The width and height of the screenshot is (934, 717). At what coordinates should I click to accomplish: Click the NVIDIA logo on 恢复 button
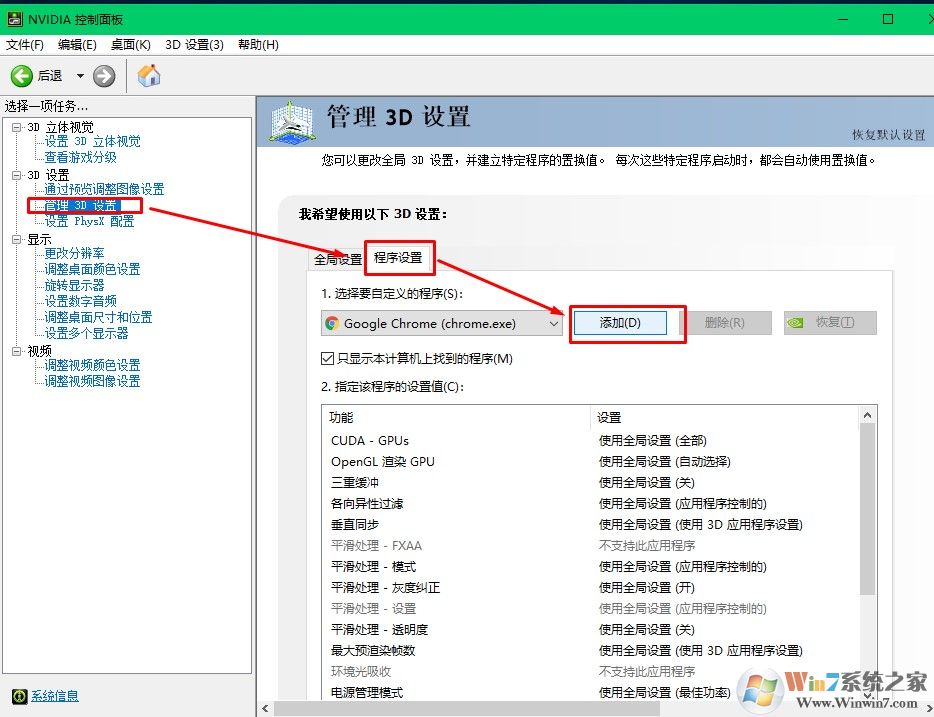pyautogui.click(x=794, y=323)
